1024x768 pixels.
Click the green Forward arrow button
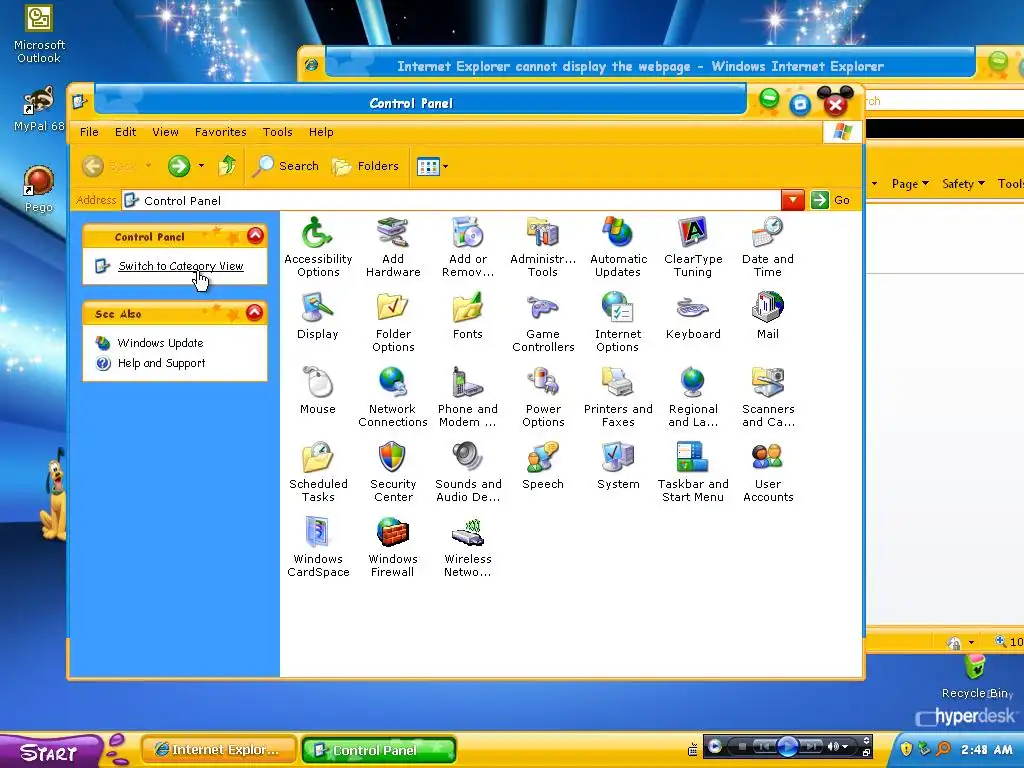(178, 166)
